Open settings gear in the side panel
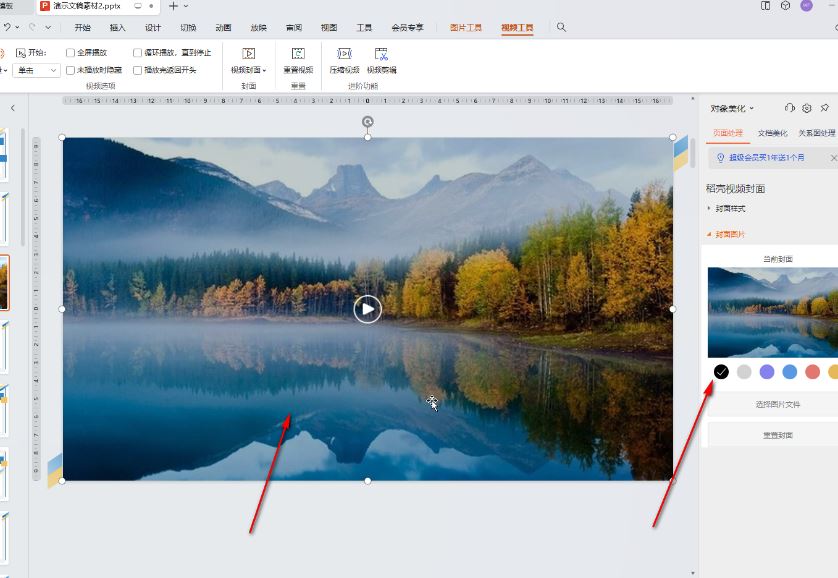 [x=807, y=108]
